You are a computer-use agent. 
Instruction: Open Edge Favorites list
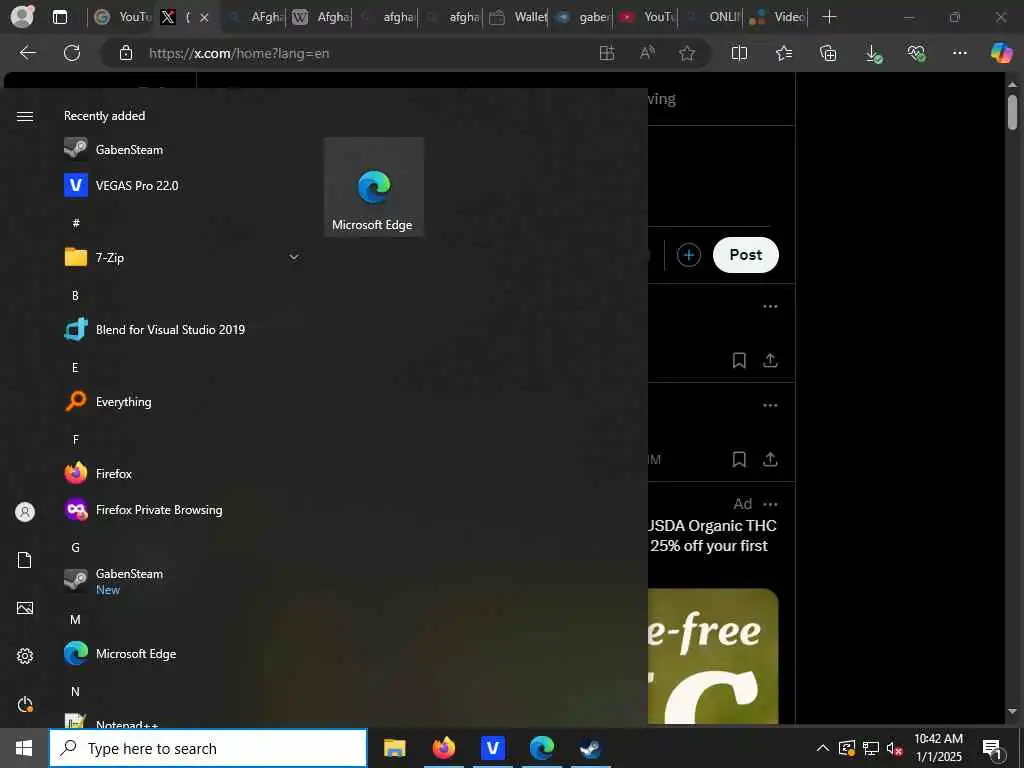[x=784, y=54]
